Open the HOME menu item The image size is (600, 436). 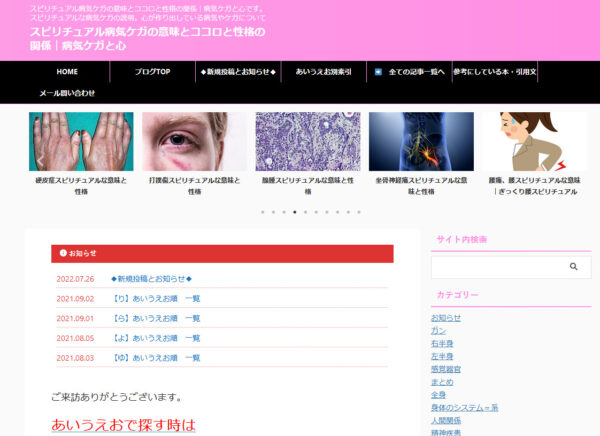[67, 72]
